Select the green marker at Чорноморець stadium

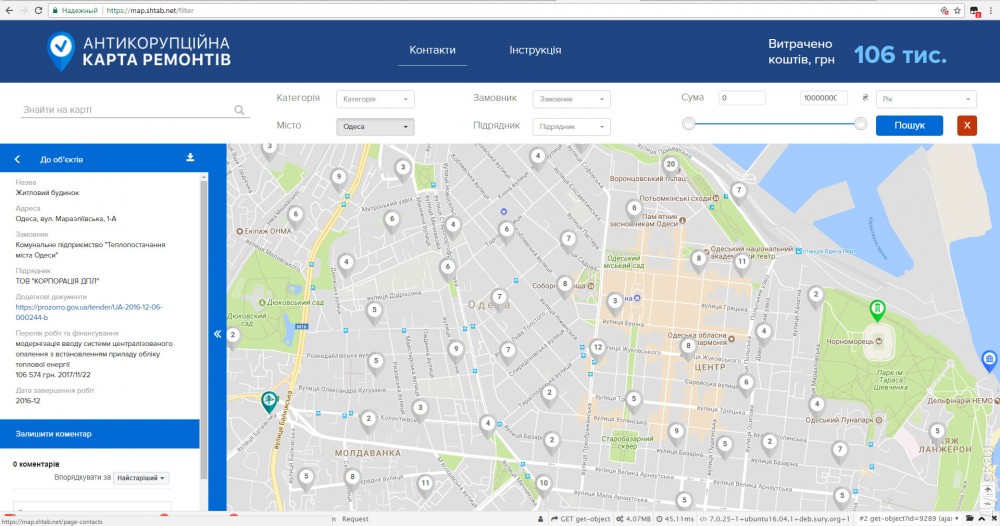pos(877,309)
